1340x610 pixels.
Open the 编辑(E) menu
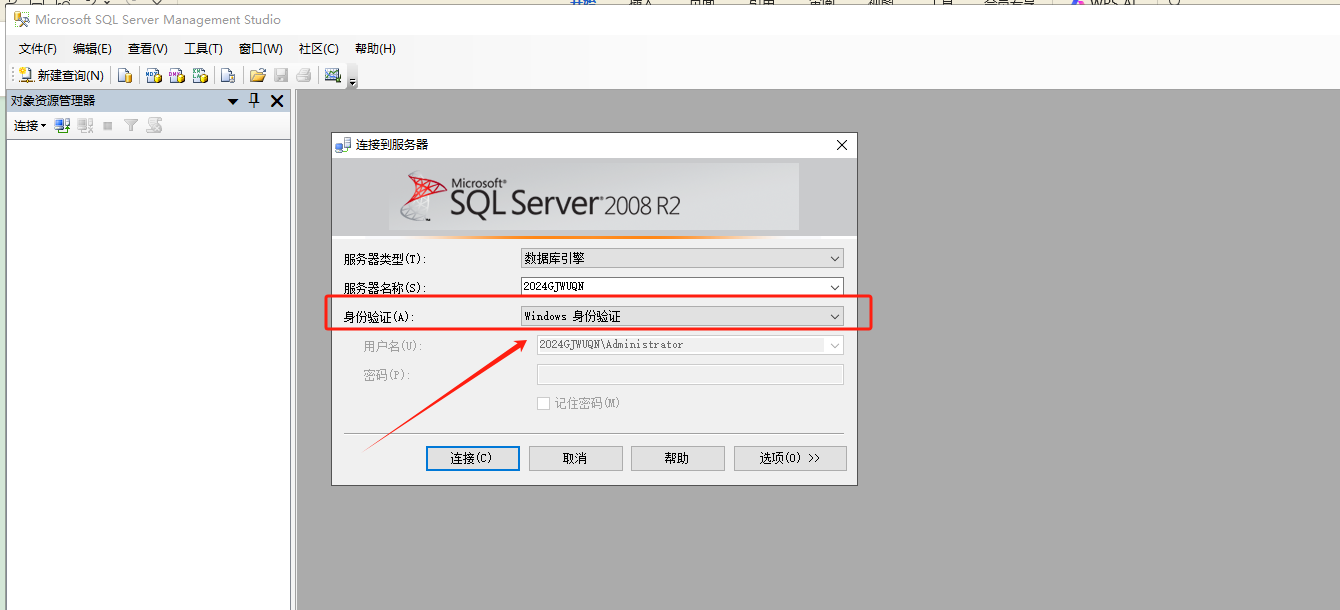(x=92, y=49)
